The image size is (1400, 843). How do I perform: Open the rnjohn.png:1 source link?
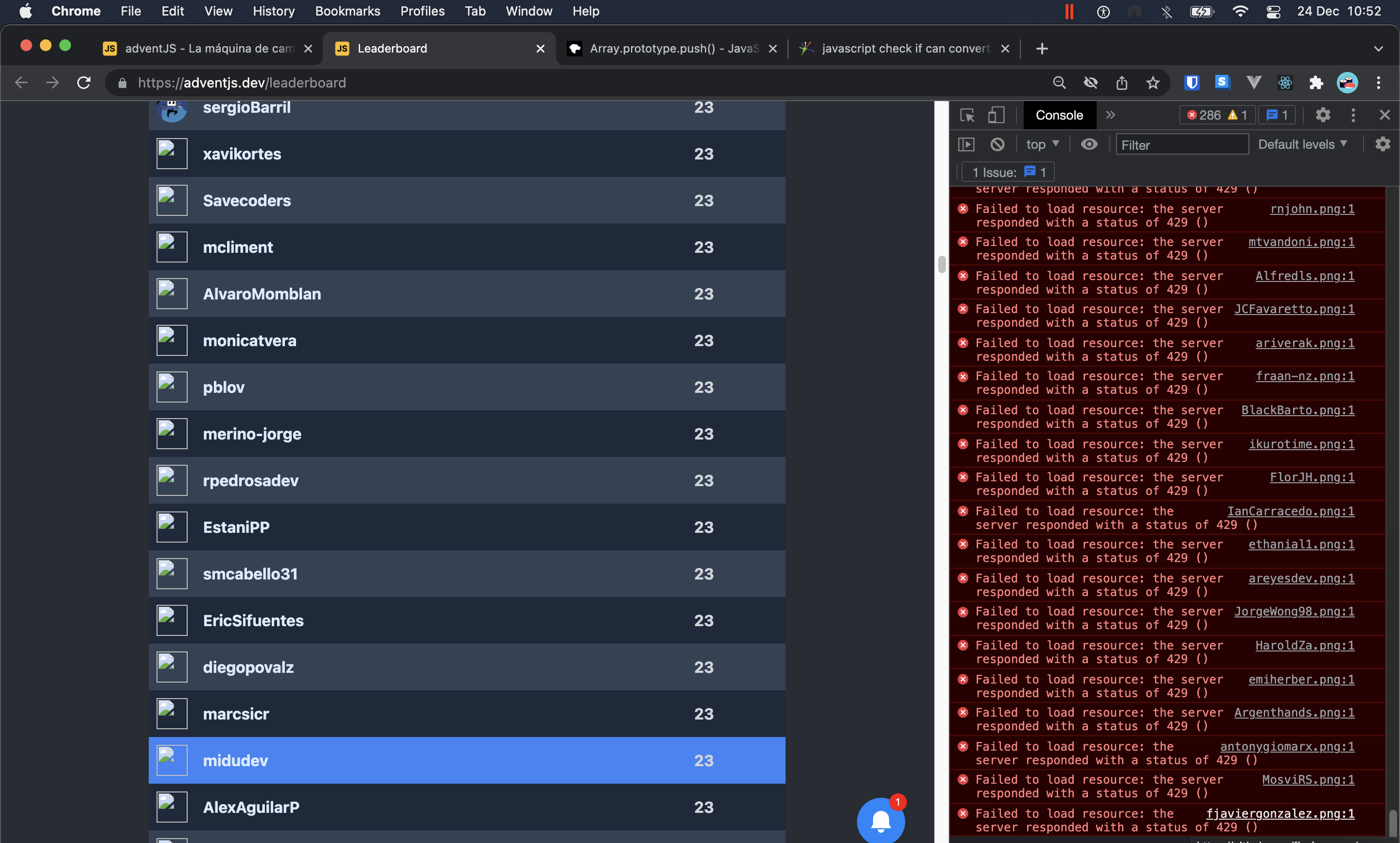coord(1312,209)
